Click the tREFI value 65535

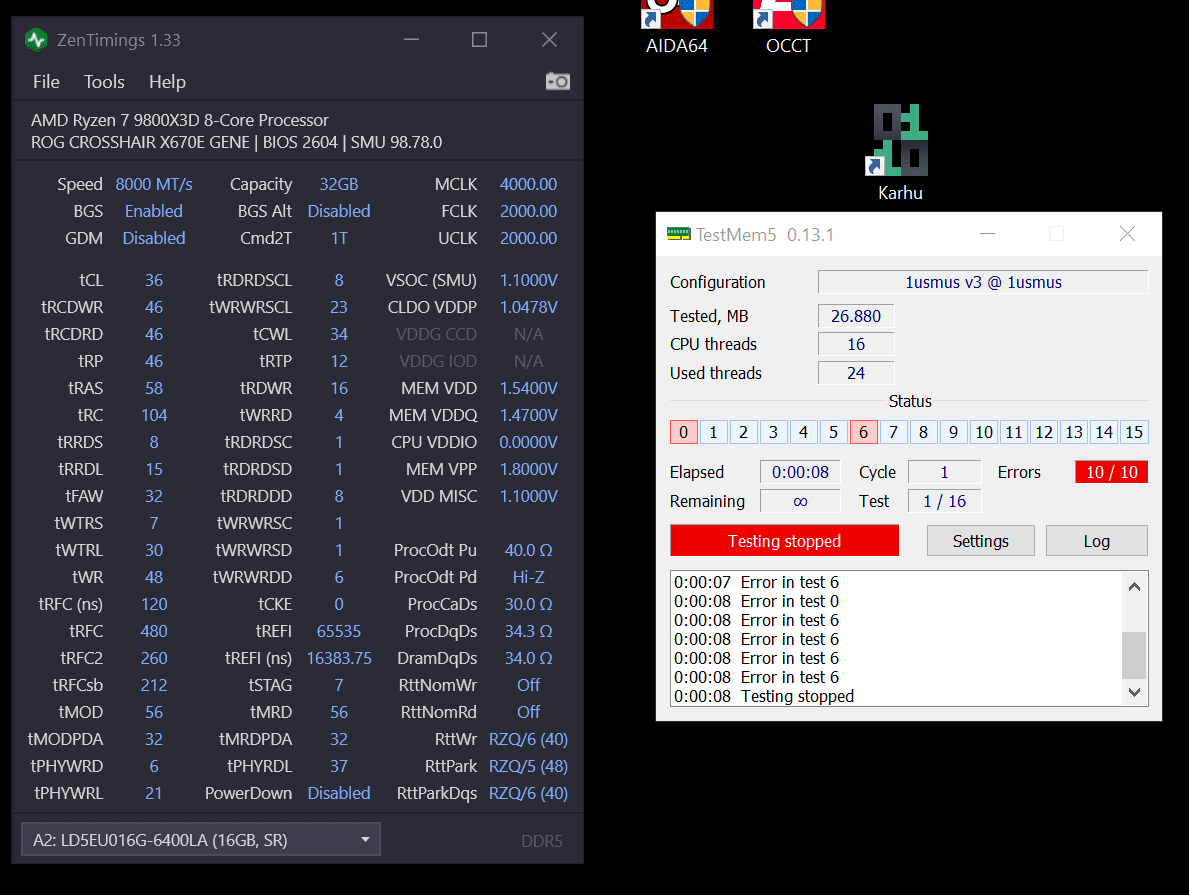pos(339,631)
